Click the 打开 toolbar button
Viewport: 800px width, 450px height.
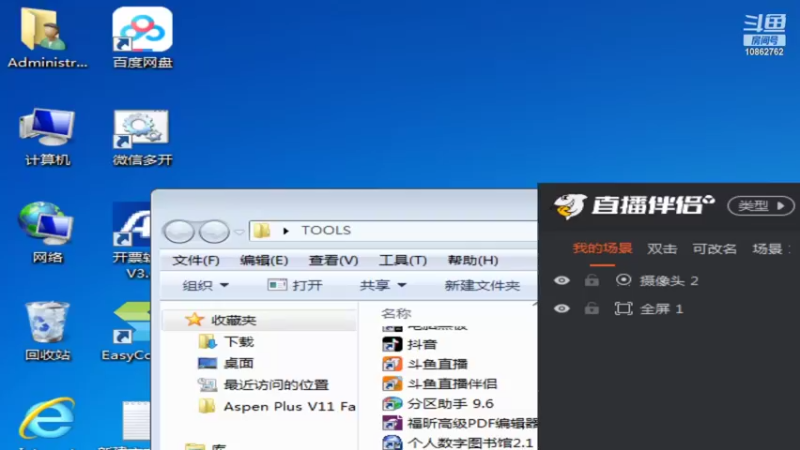295,285
